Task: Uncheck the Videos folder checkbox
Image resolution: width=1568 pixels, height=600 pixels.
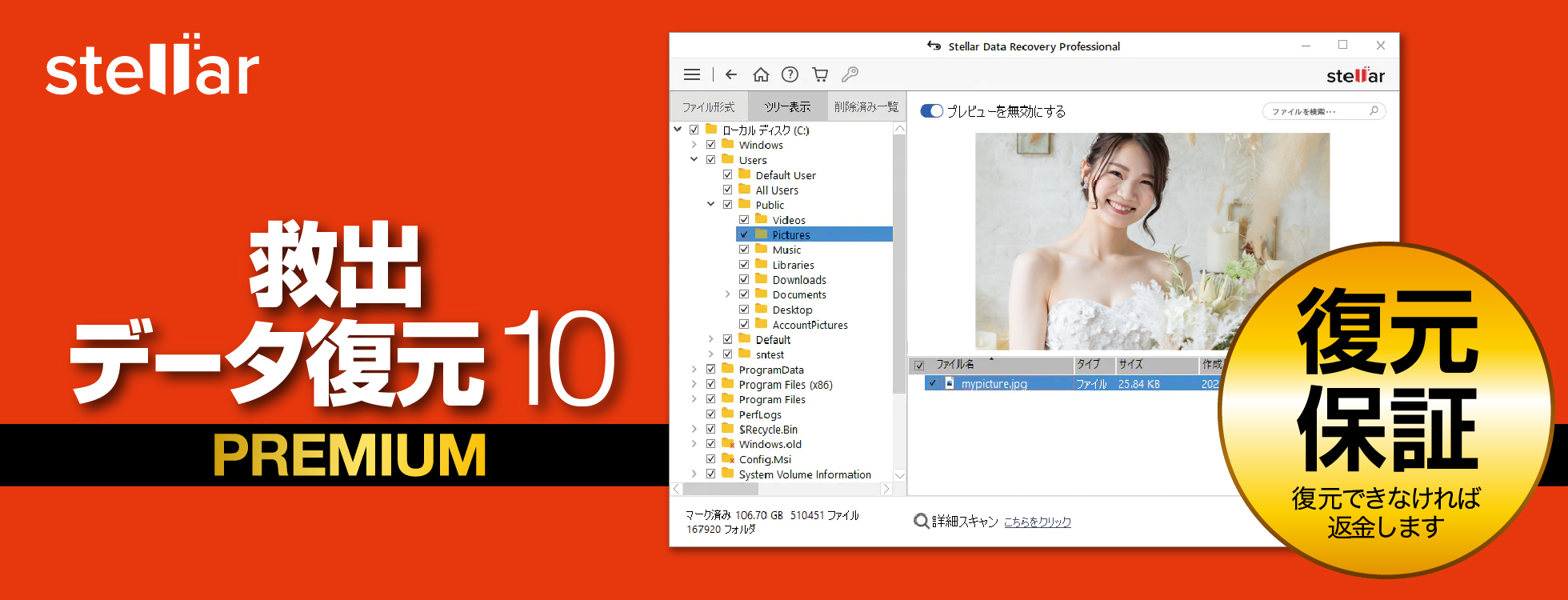Action: point(744,219)
